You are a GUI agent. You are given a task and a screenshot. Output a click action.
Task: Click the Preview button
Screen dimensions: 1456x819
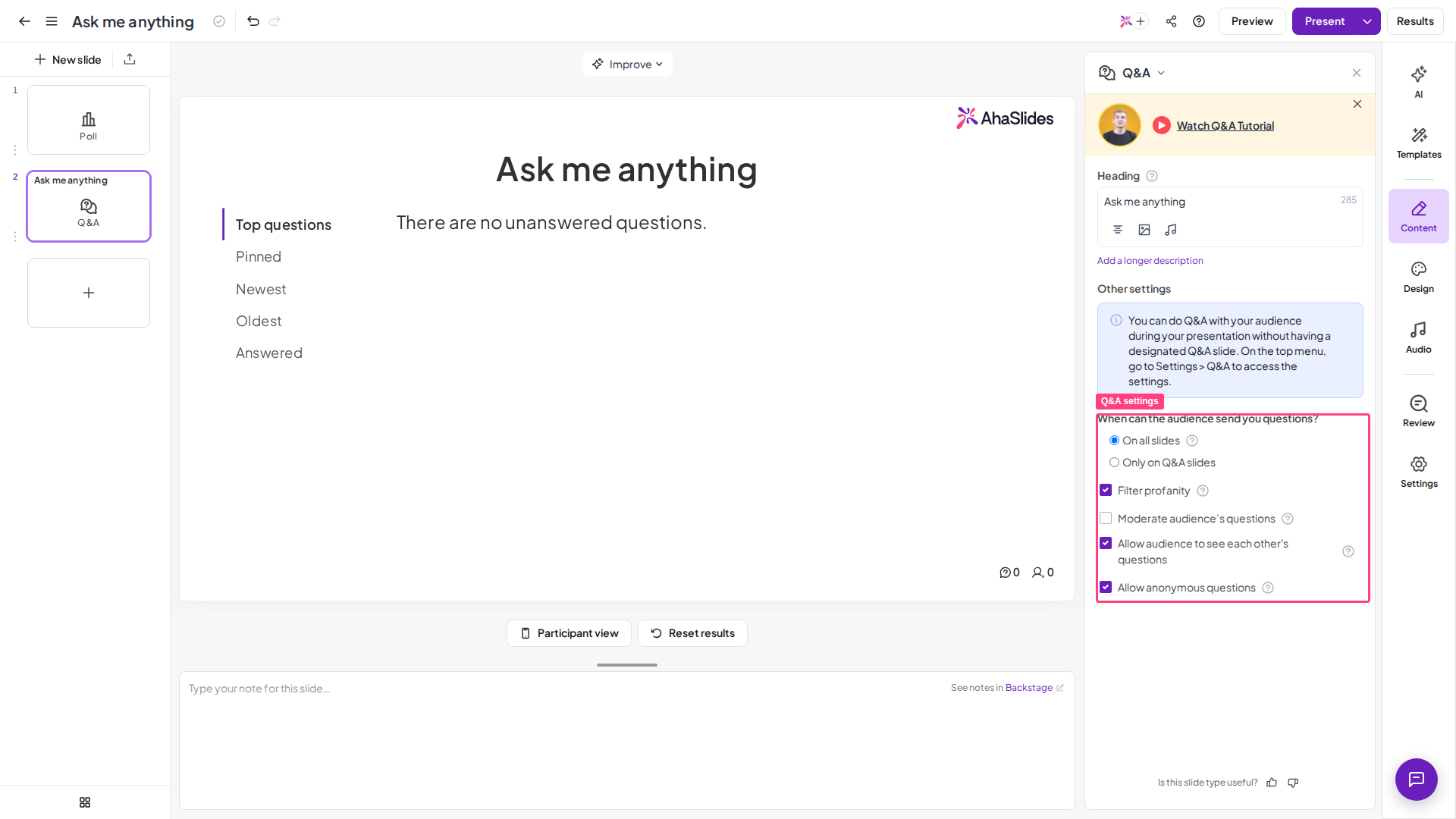coord(1252,21)
